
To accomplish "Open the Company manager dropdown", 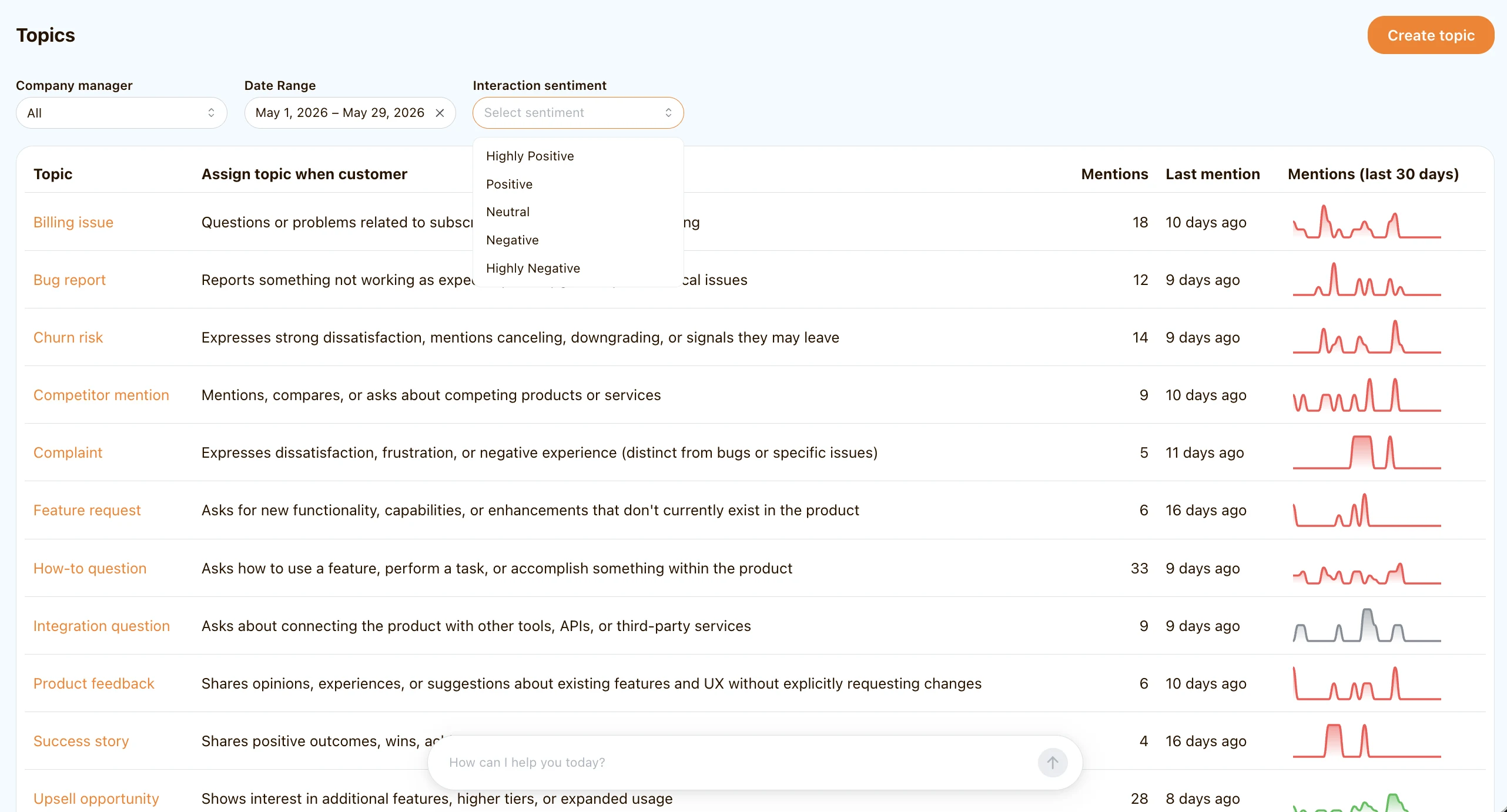I will tap(122, 113).
